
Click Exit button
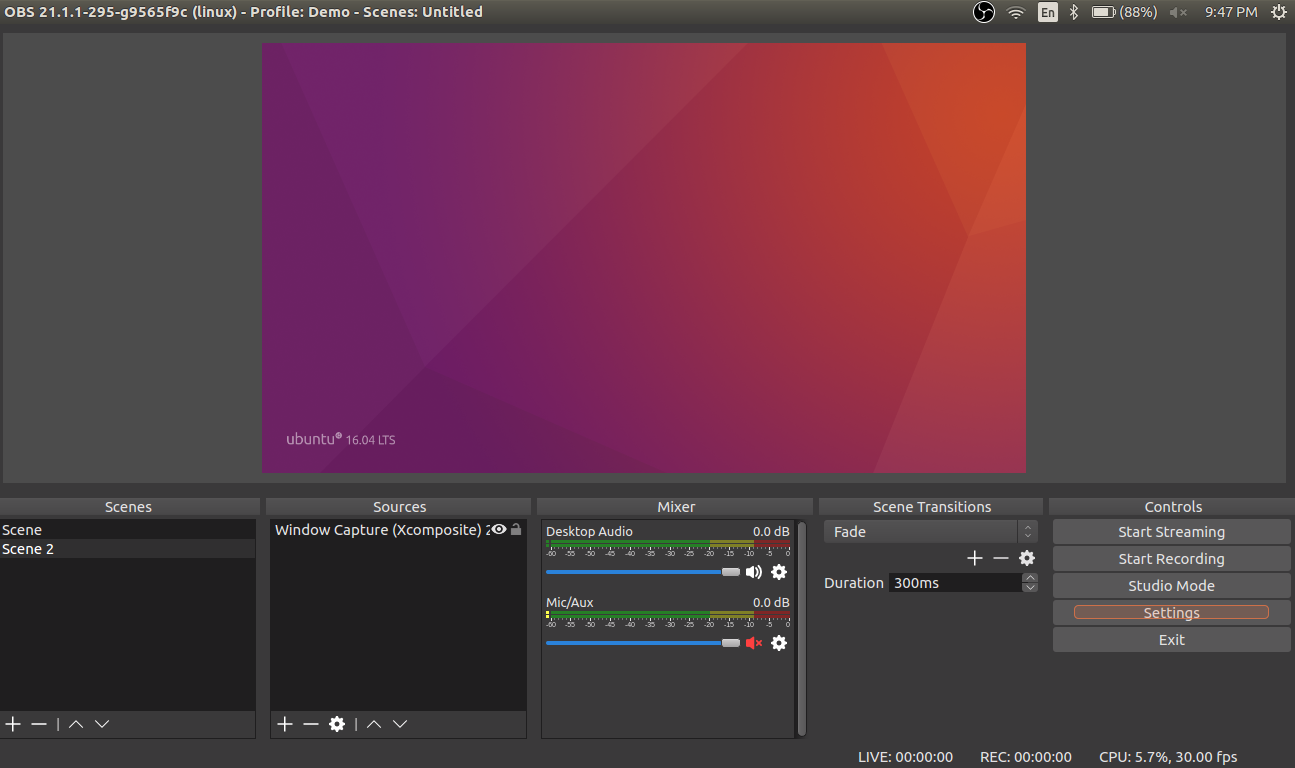pyautogui.click(x=1171, y=640)
